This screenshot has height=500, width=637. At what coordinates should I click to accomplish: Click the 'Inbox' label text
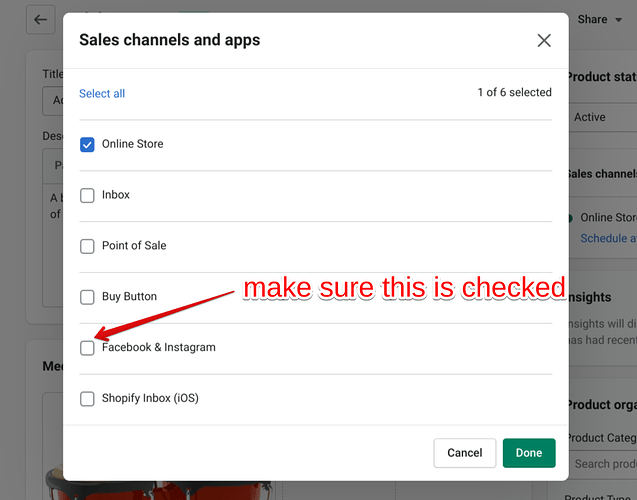click(116, 195)
